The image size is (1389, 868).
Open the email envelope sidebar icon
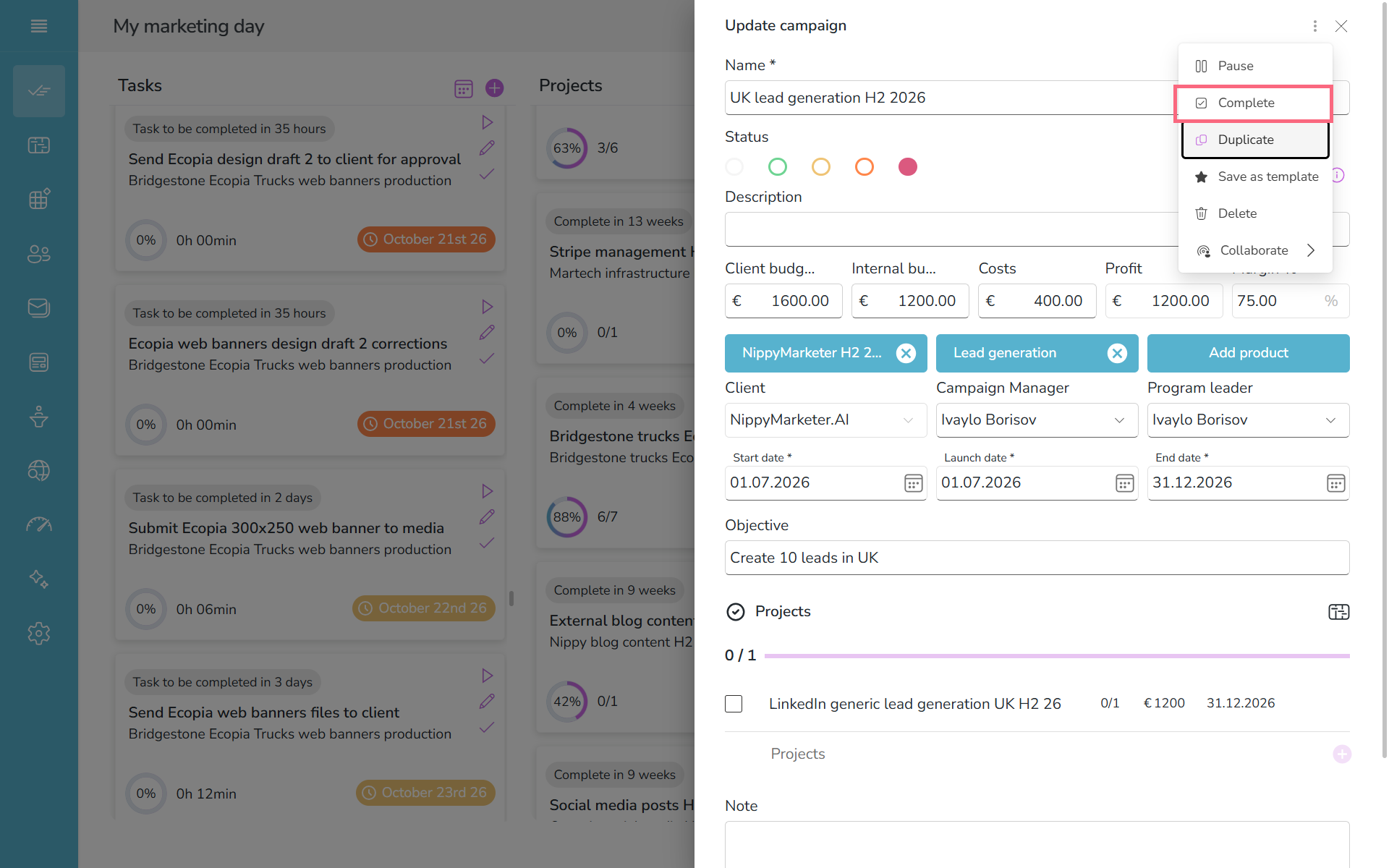click(39, 308)
